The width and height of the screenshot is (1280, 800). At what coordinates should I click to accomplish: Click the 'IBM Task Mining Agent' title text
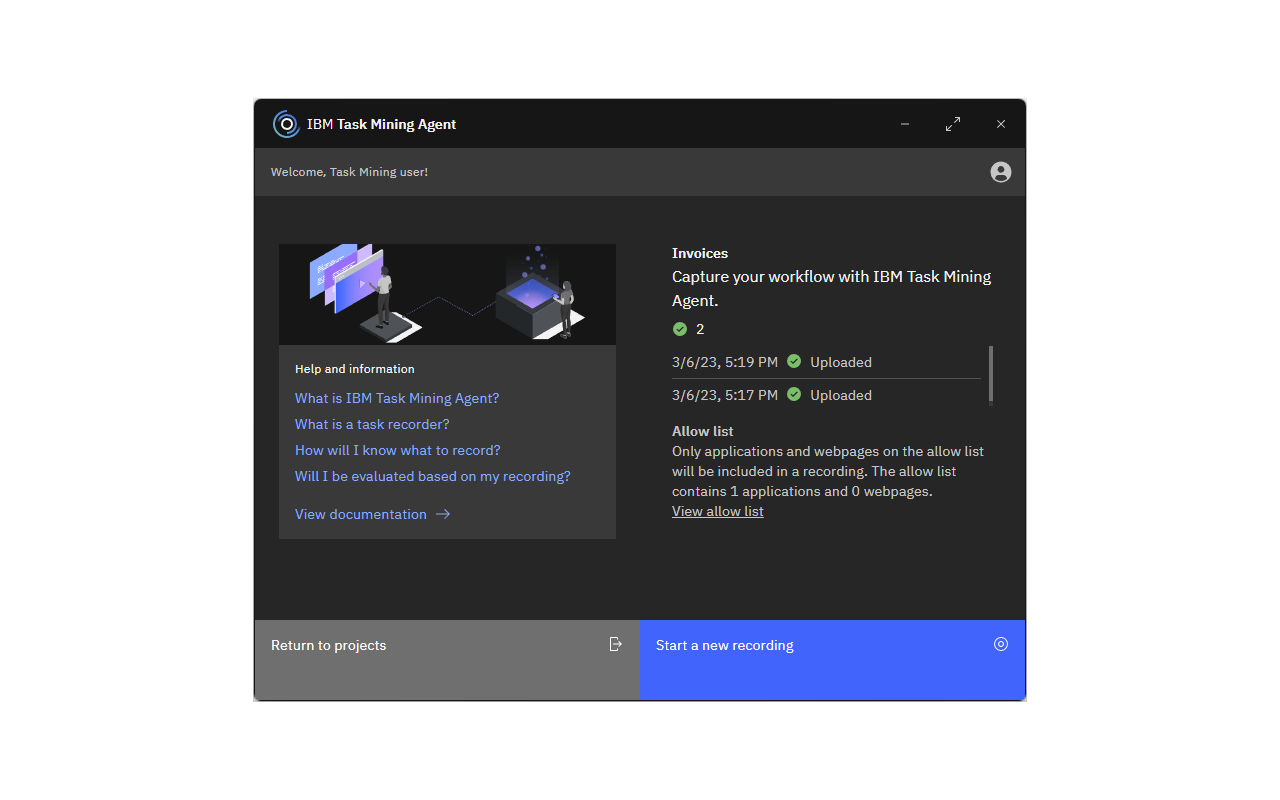[x=381, y=124]
